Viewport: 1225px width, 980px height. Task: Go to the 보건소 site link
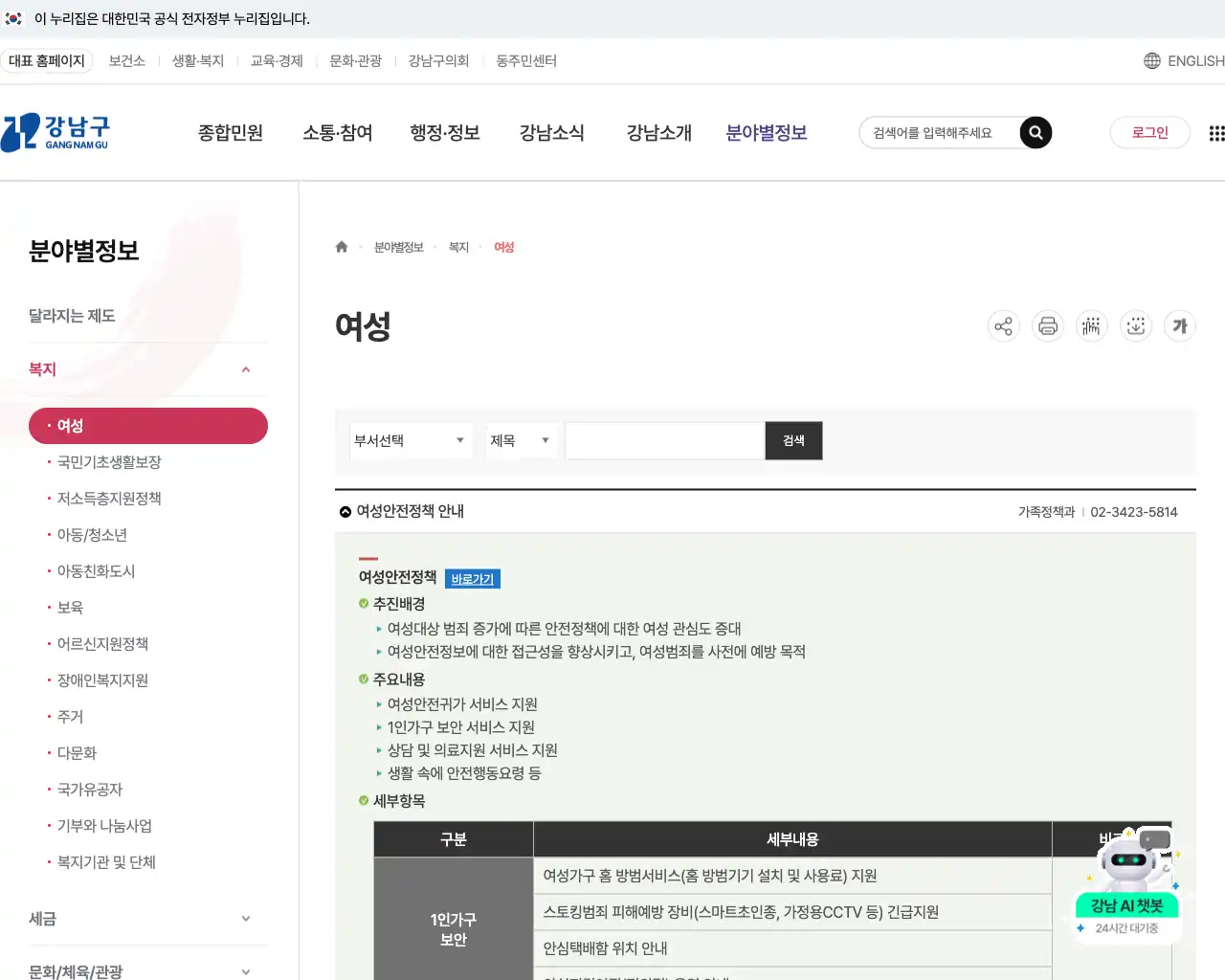point(127,61)
